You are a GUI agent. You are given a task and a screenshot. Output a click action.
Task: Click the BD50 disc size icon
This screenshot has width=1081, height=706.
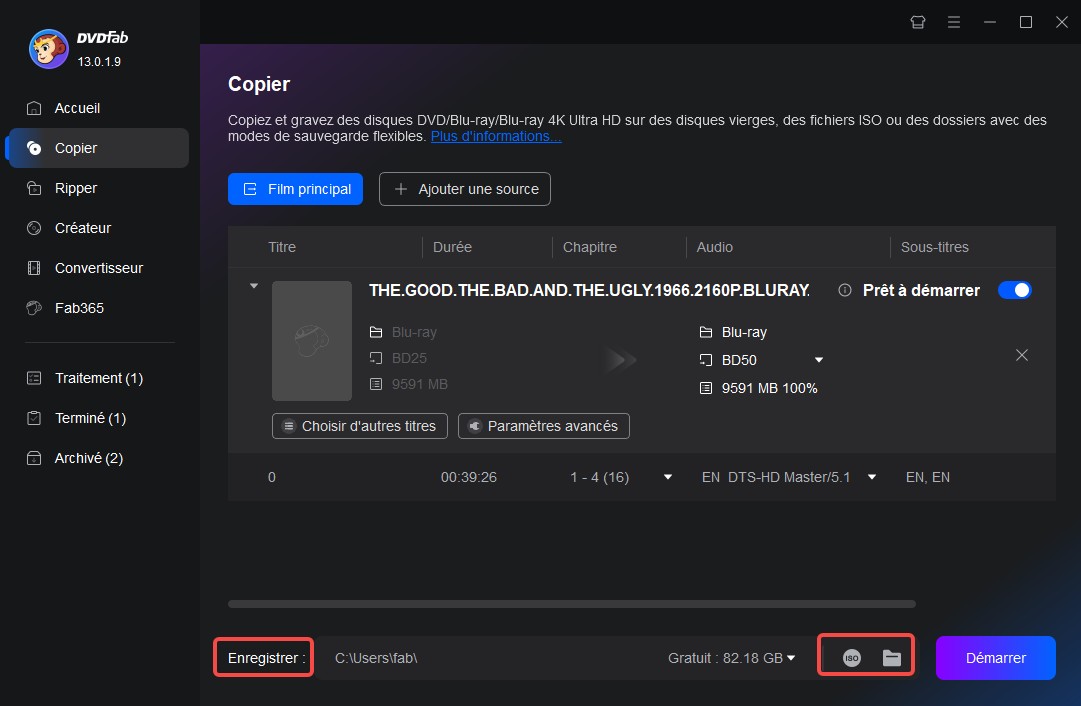point(706,360)
